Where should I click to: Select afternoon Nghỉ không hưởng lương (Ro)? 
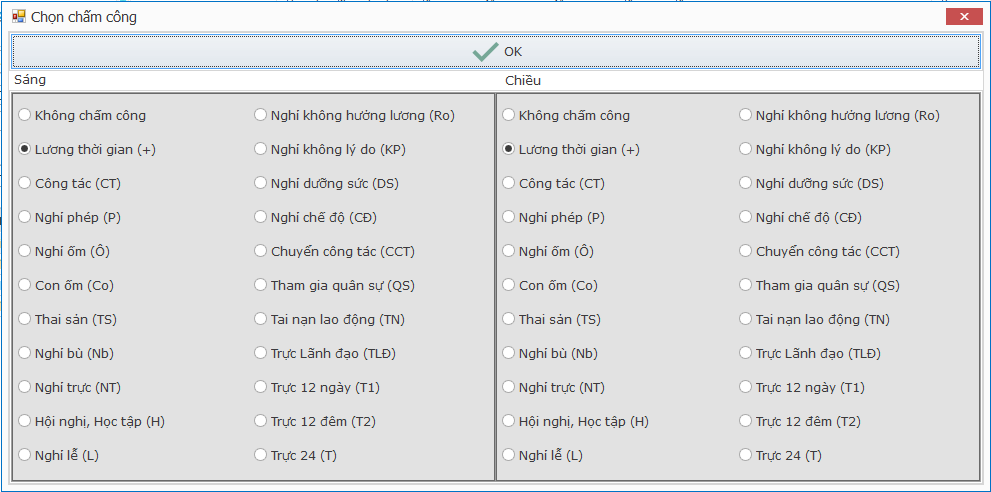click(839, 116)
